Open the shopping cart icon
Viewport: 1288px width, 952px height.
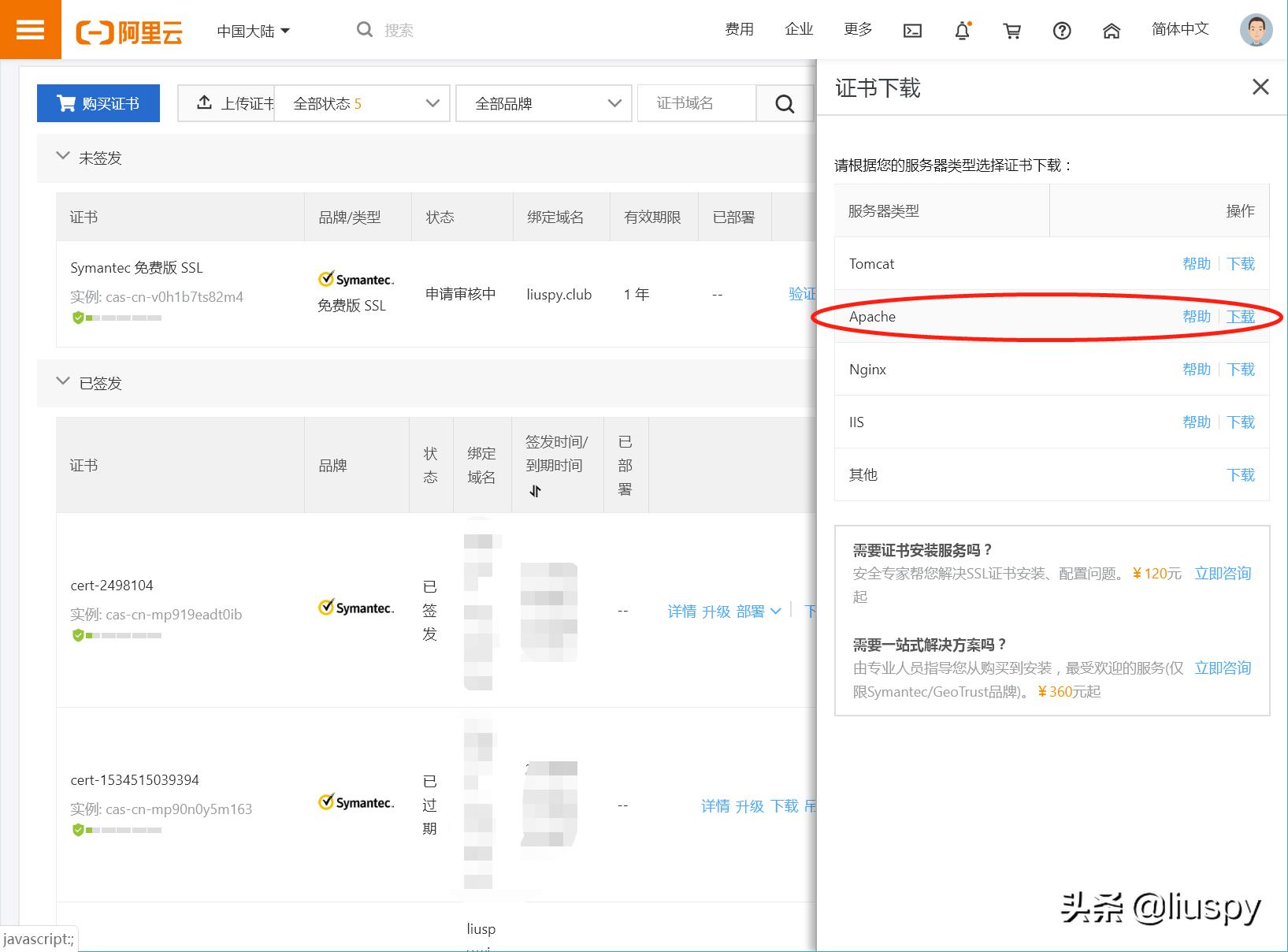(1012, 30)
